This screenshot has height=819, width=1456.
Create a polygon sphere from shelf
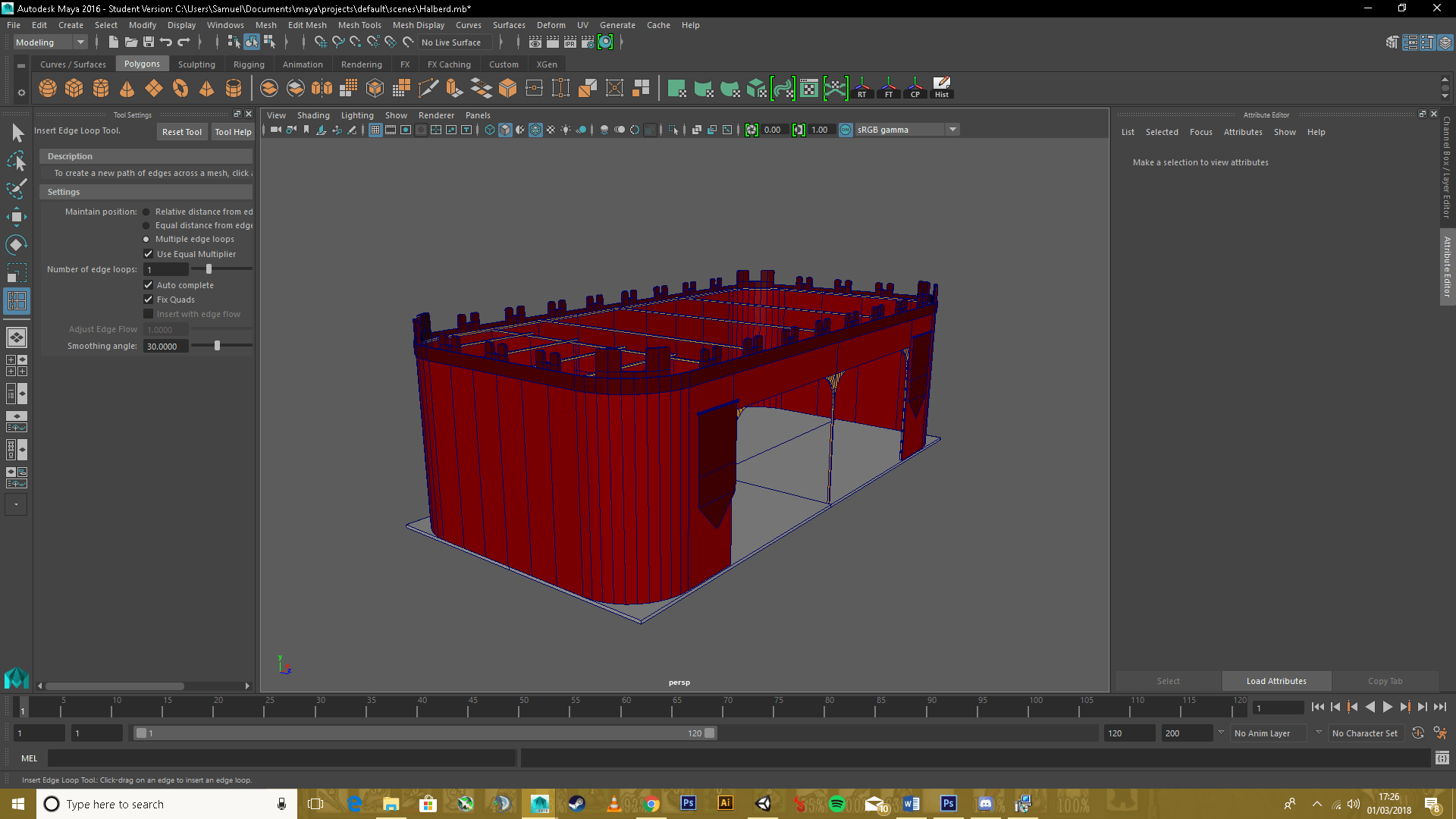coord(48,89)
